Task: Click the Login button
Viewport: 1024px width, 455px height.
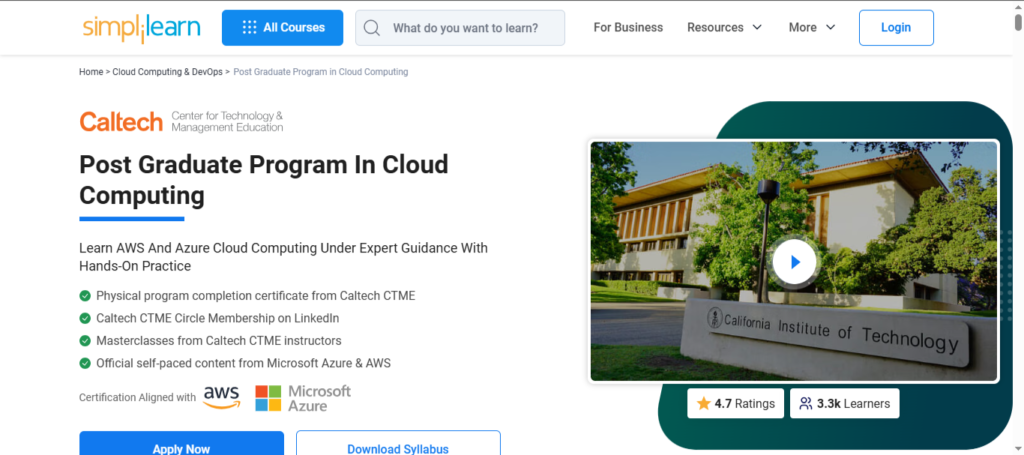Action: pyautogui.click(x=896, y=27)
